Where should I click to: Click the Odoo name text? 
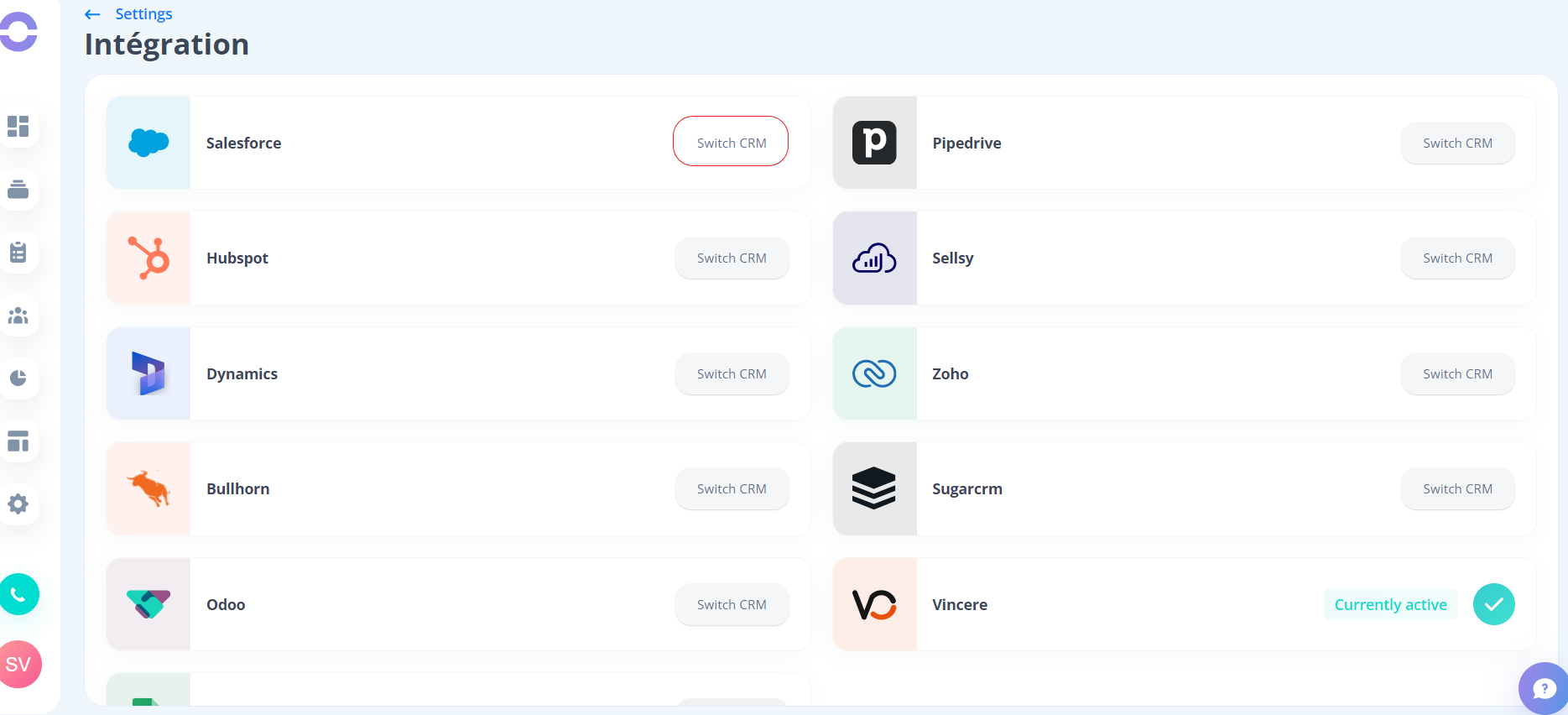(226, 604)
